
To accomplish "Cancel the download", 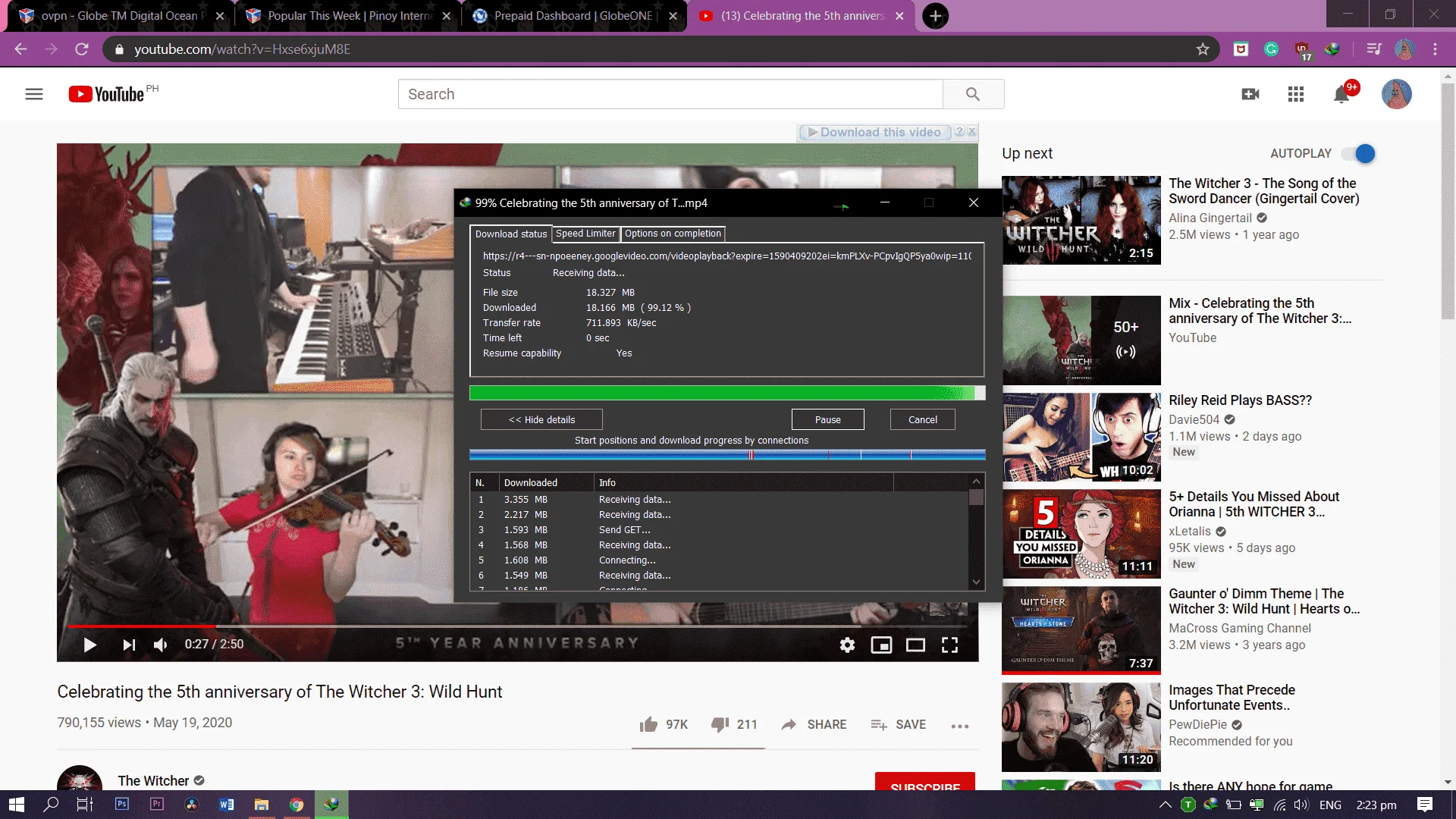I will tap(922, 419).
